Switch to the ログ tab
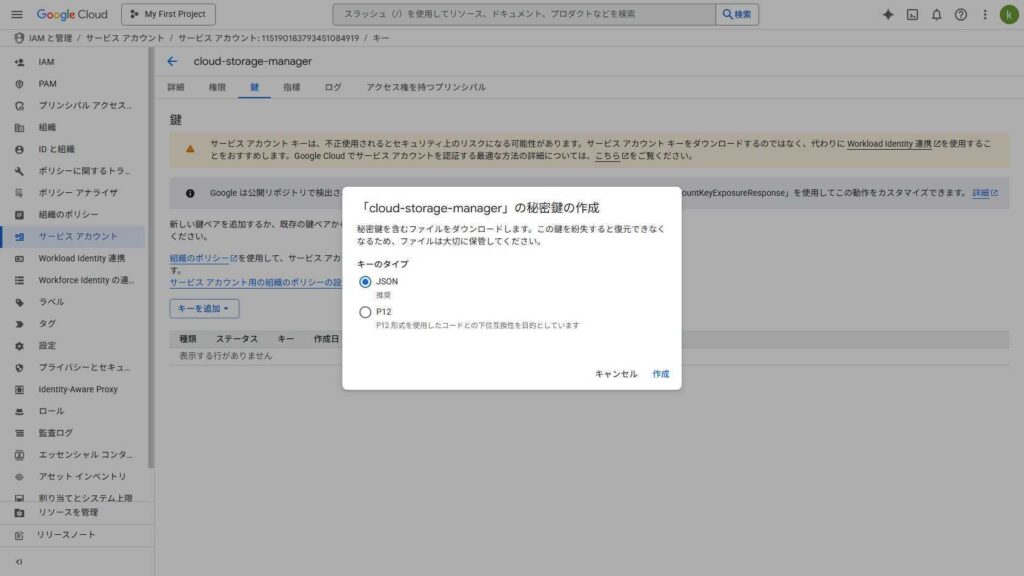The image size is (1024, 576). (x=332, y=87)
